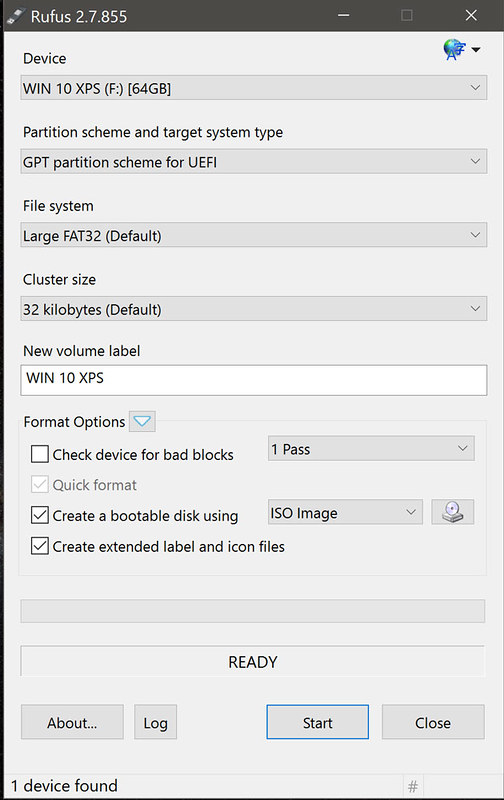Open the language globe icon menu

point(454,49)
